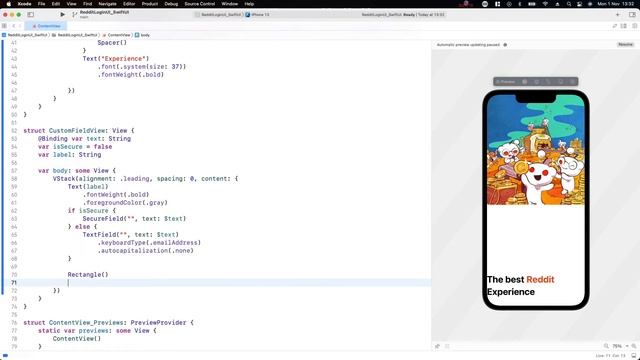Open the Debug menu
Viewport: 640px width, 360px height.
pos(171,4)
